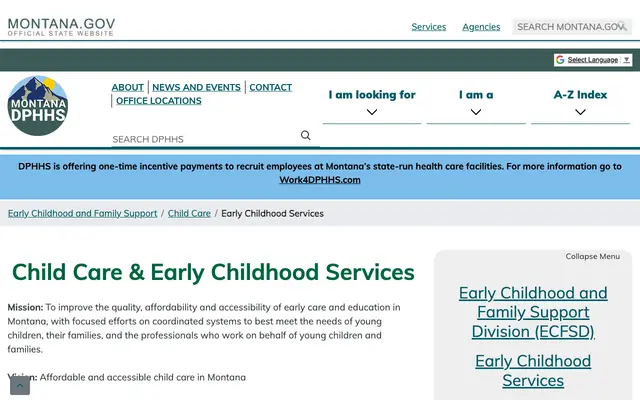Collapse the sidebar menu

click(x=592, y=256)
